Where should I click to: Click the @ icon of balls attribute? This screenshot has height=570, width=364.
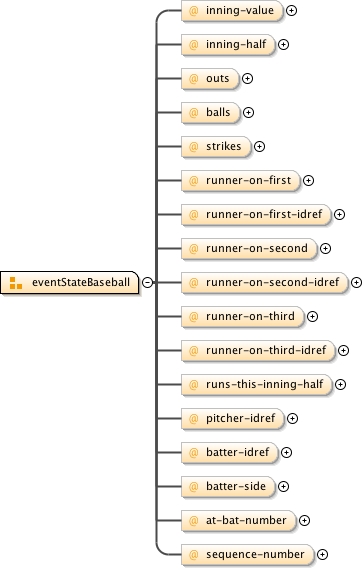click(193, 112)
